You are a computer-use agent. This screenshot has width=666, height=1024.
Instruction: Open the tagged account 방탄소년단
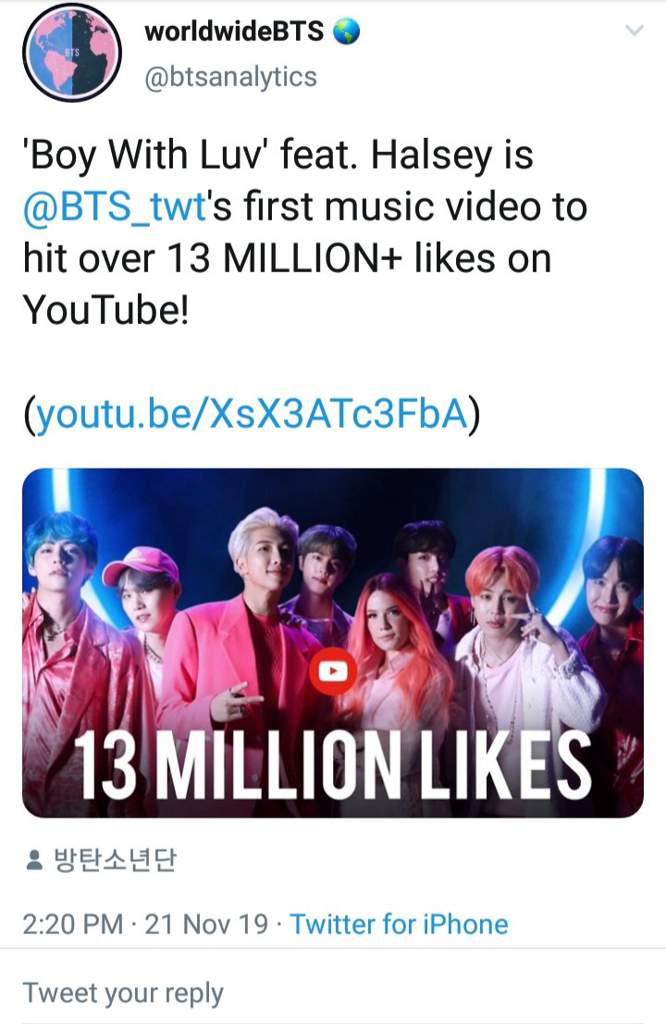(x=114, y=860)
